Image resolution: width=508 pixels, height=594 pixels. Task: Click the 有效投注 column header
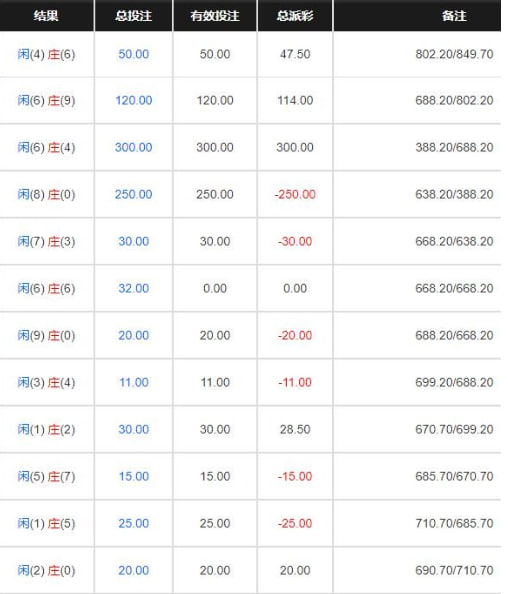pos(215,16)
